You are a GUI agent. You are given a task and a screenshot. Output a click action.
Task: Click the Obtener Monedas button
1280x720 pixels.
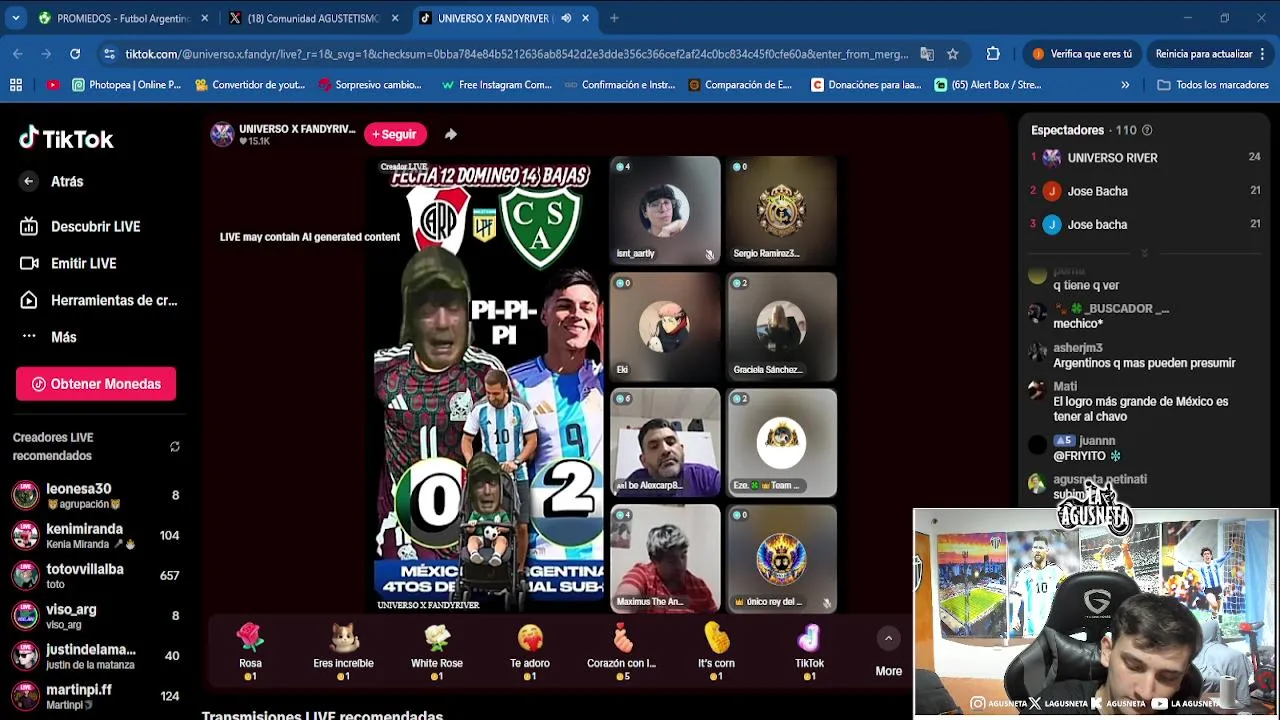coord(96,384)
